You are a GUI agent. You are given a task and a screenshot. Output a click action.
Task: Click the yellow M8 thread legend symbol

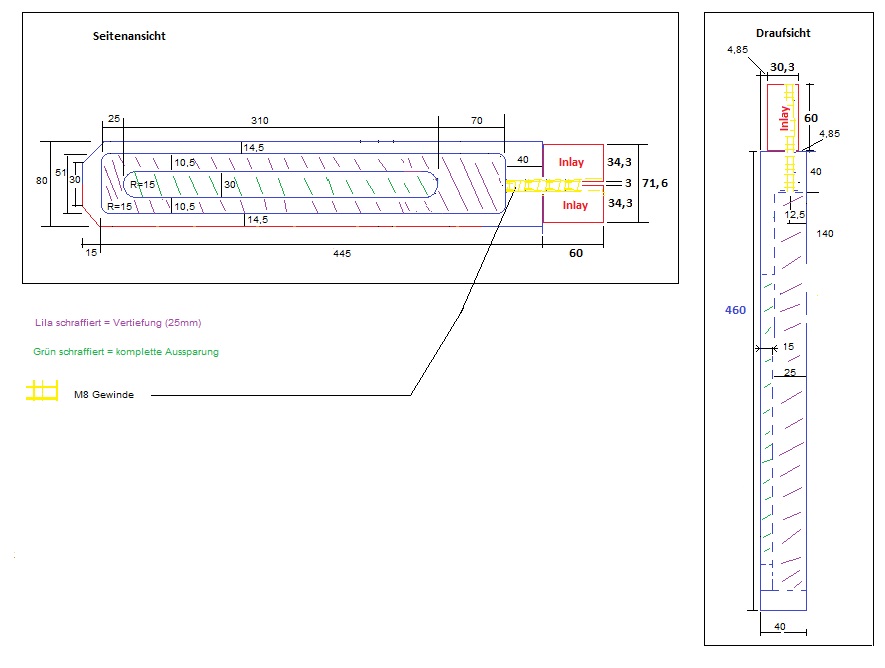point(42,392)
